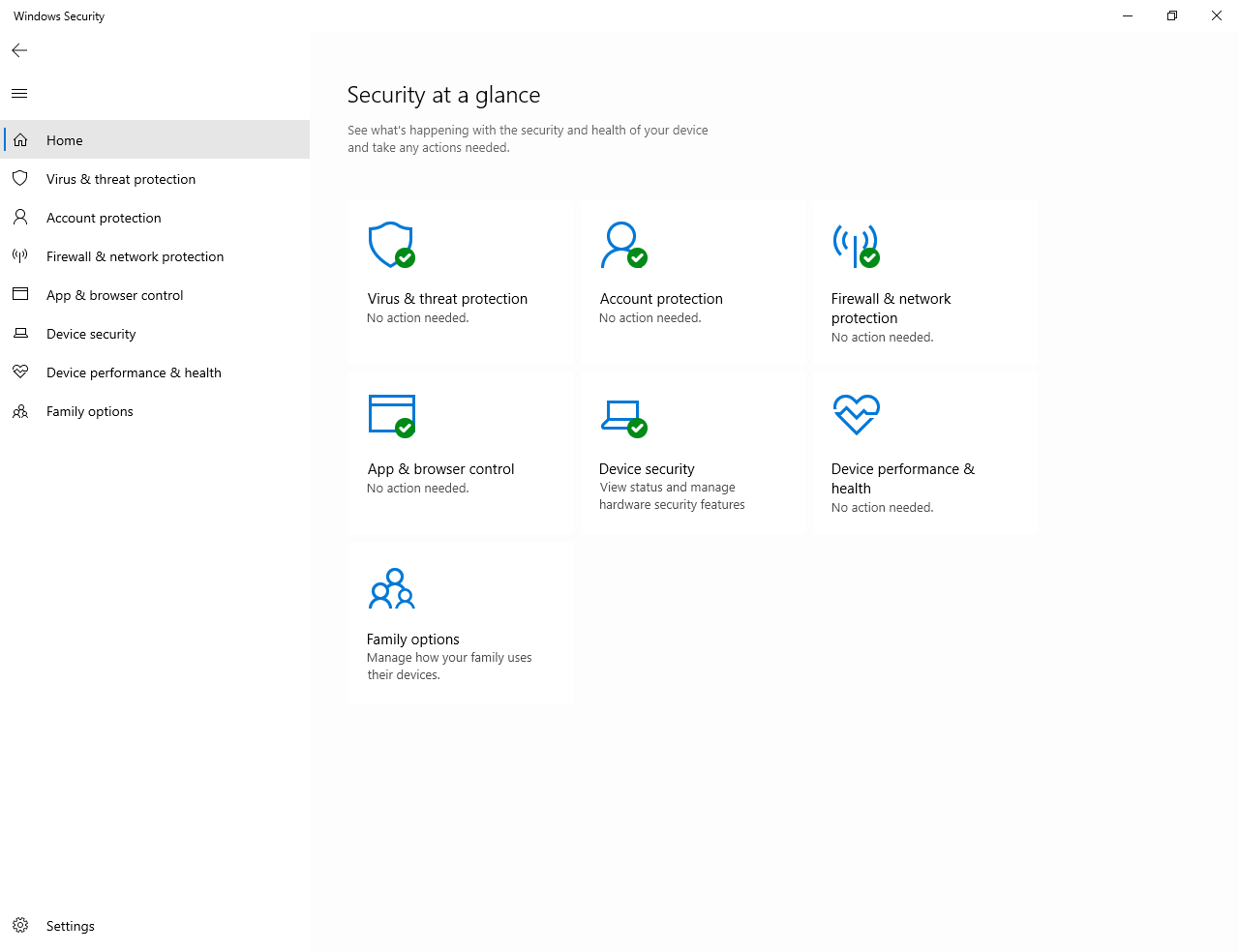Open the App & browser control window icon
This screenshot has width=1239, height=952.
click(x=392, y=415)
